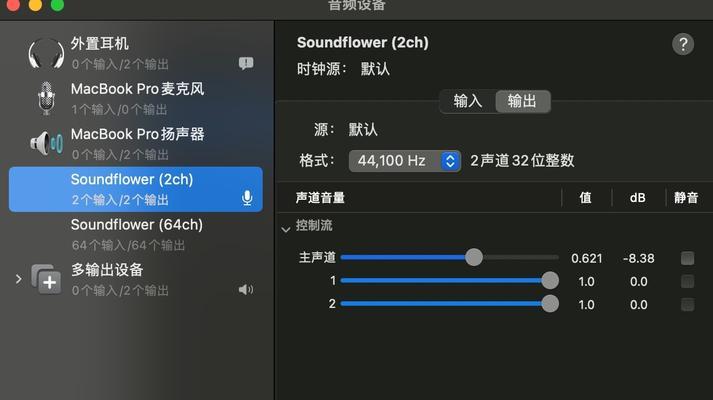This screenshot has width=713, height=400.
Task: Click the 2声道32位整数 format text
Action: pyautogui.click(x=522, y=160)
